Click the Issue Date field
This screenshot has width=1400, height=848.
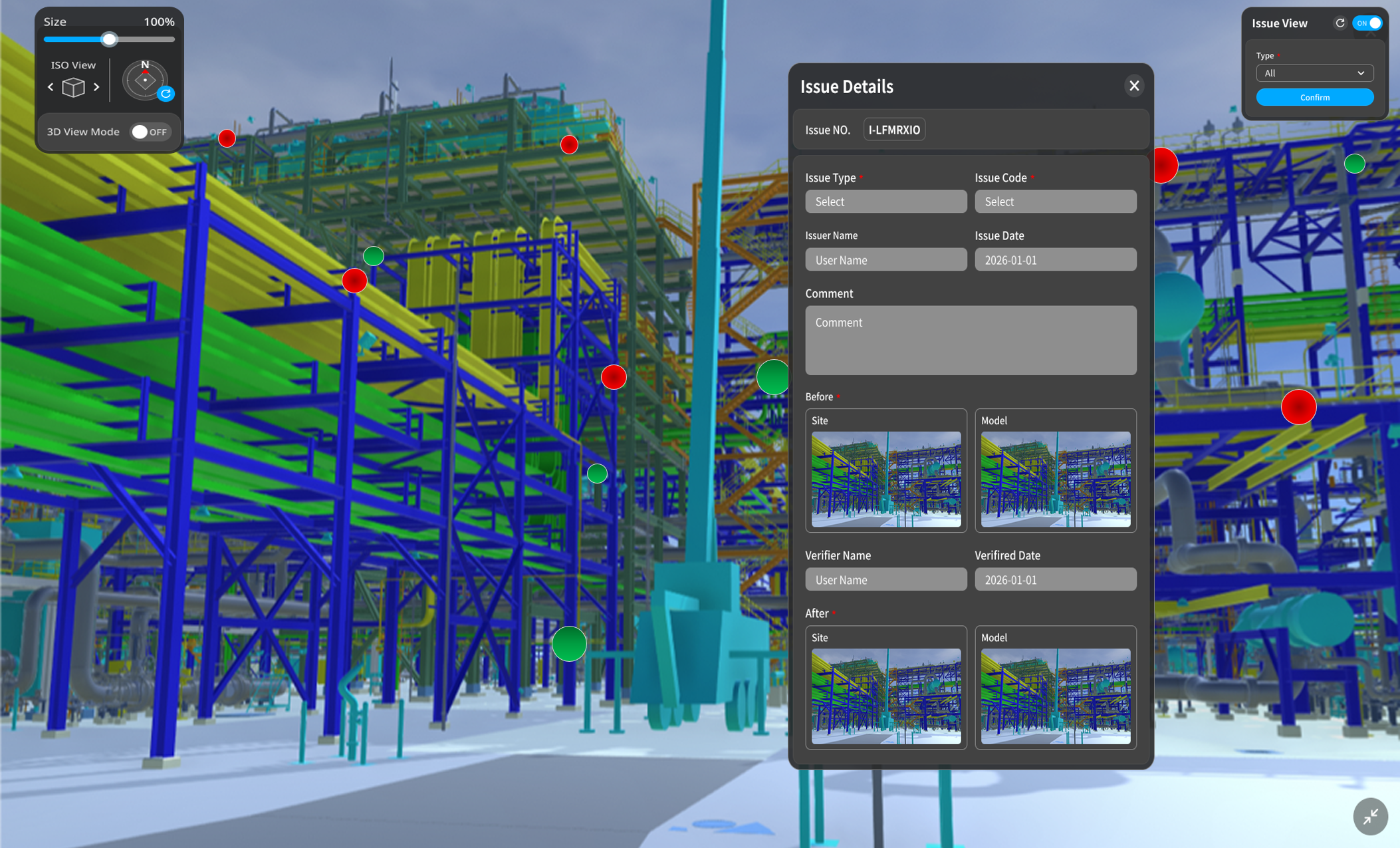[x=1055, y=259]
